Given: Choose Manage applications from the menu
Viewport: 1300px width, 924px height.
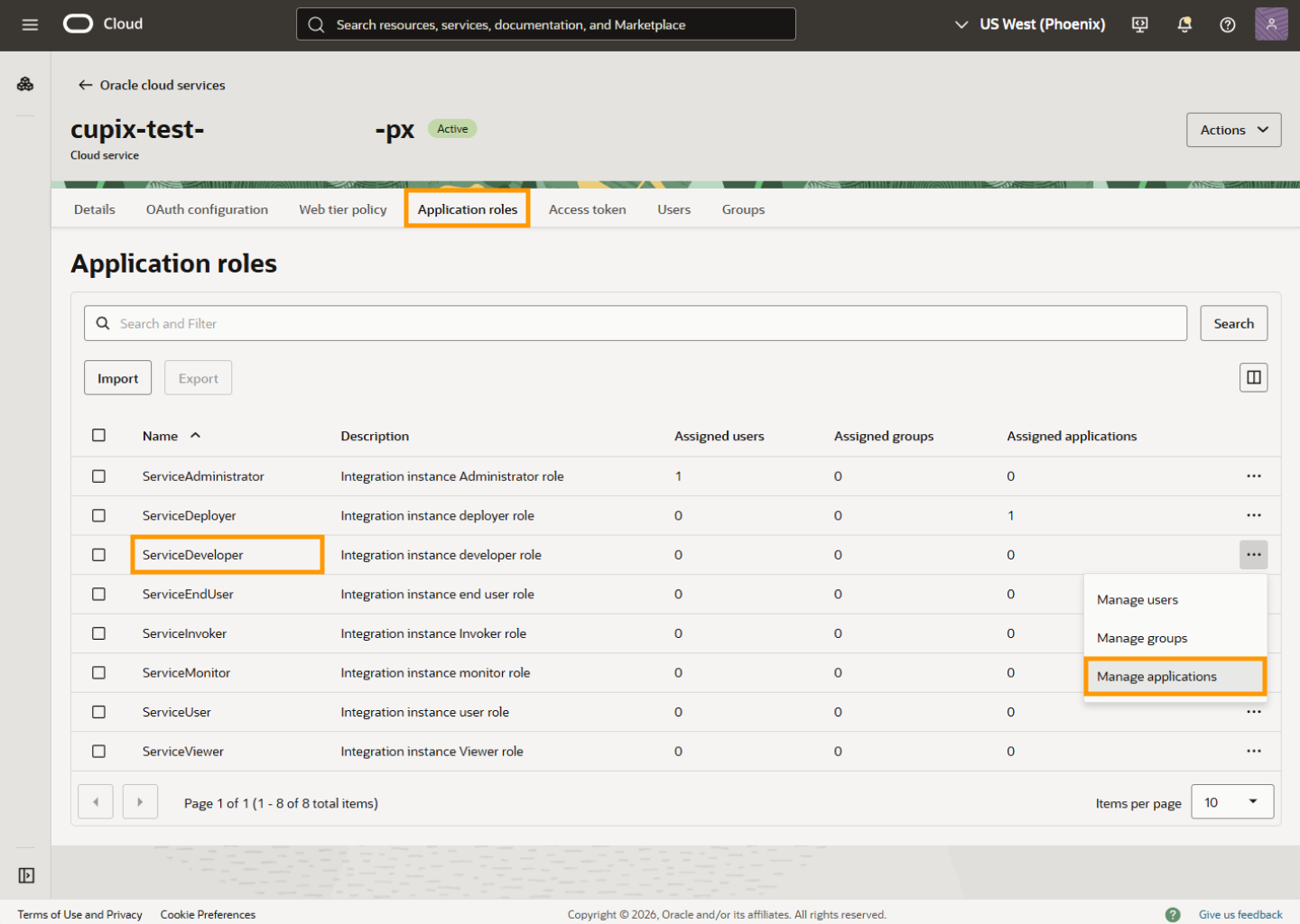Looking at the screenshot, I should [x=1175, y=677].
